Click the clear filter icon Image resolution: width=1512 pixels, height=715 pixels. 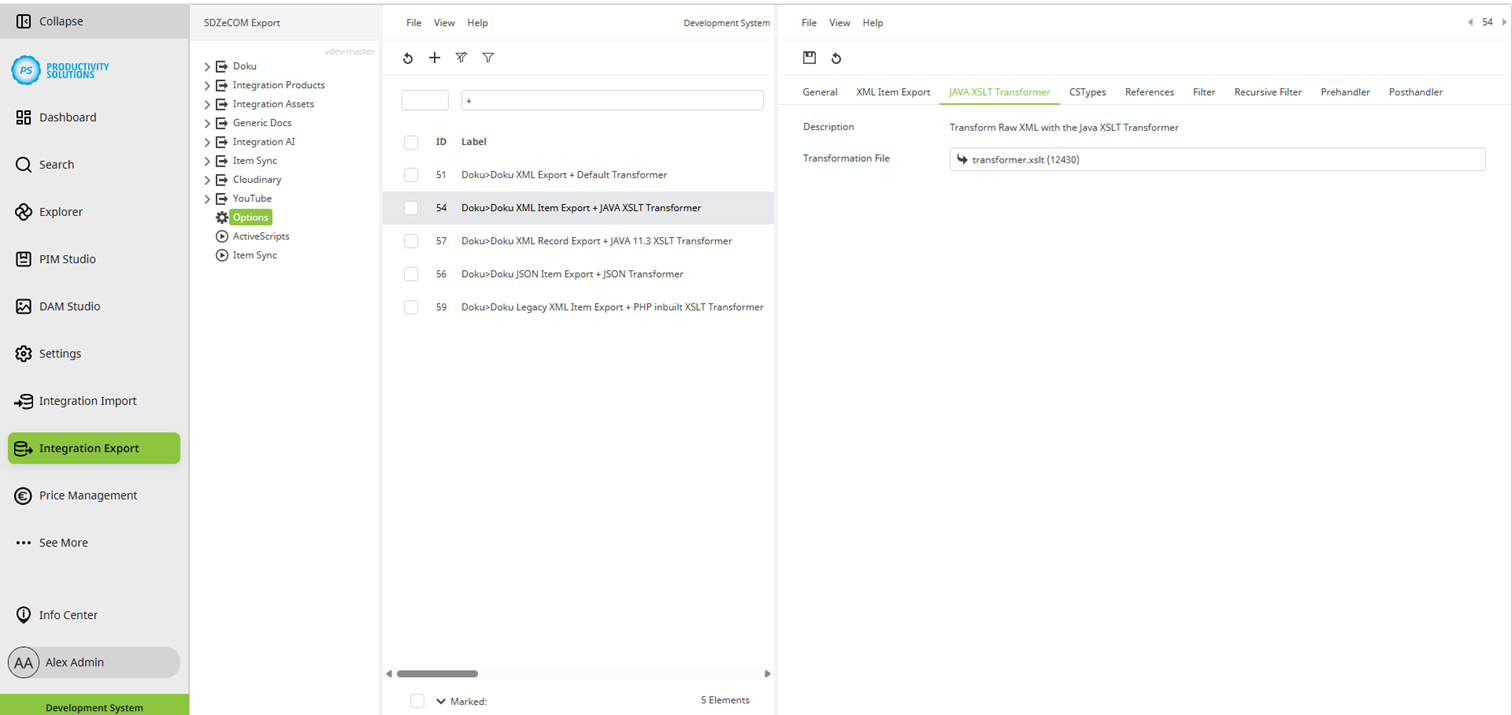coord(461,58)
